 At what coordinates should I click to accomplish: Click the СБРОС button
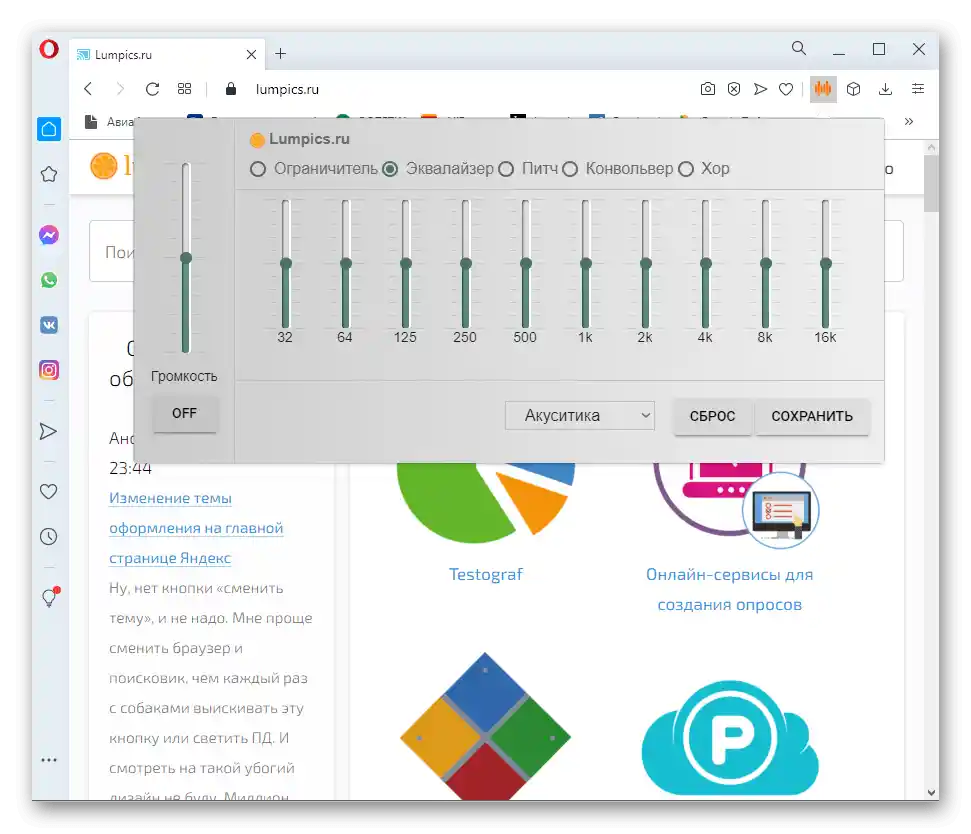[x=712, y=417]
